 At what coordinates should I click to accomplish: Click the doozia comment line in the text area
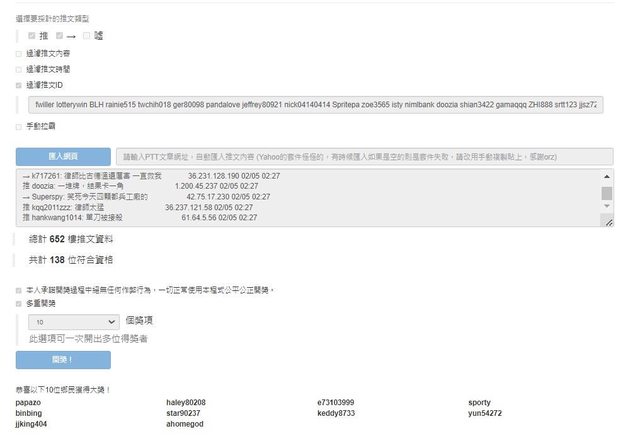click(x=150, y=186)
